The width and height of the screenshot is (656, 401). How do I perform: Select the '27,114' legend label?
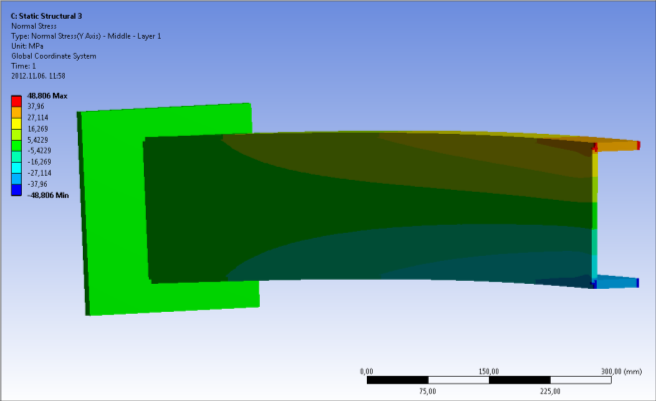(x=38, y=118)
